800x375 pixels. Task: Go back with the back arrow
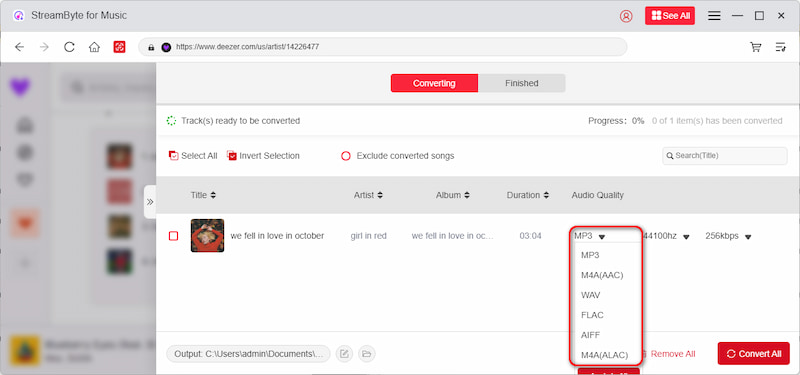click(19, 47)
